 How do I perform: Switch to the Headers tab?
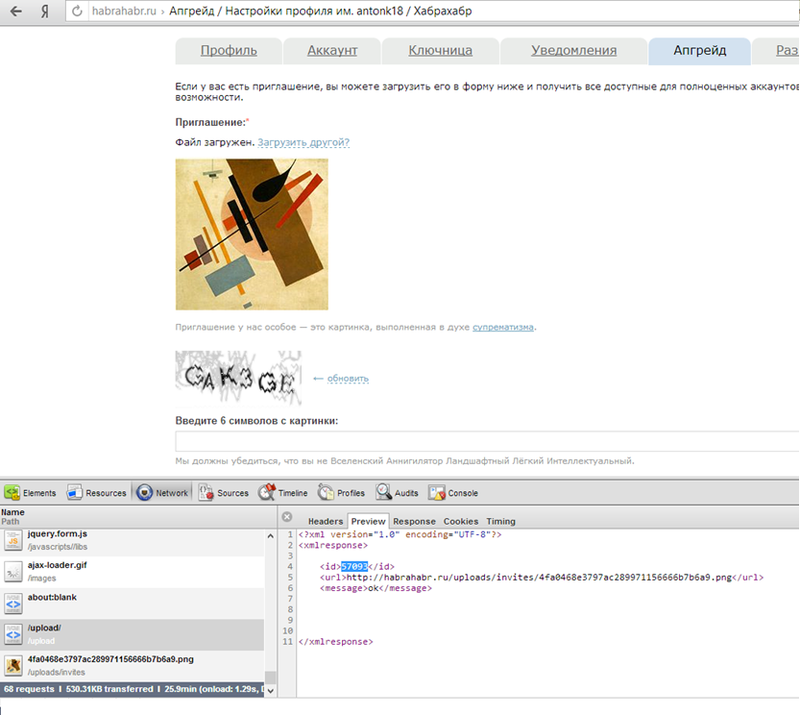click(326, 521)
